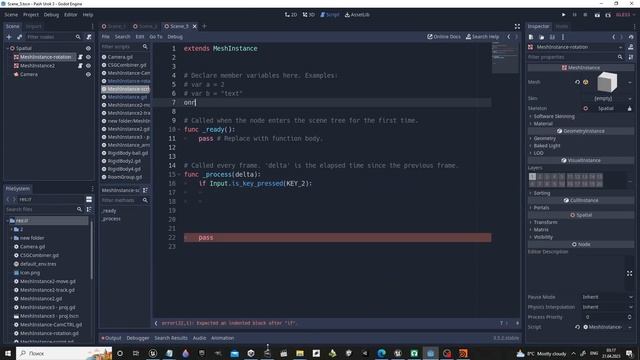Open script editor File menu
This screenshot has width=640, height=360.
[x=105, y=37]
